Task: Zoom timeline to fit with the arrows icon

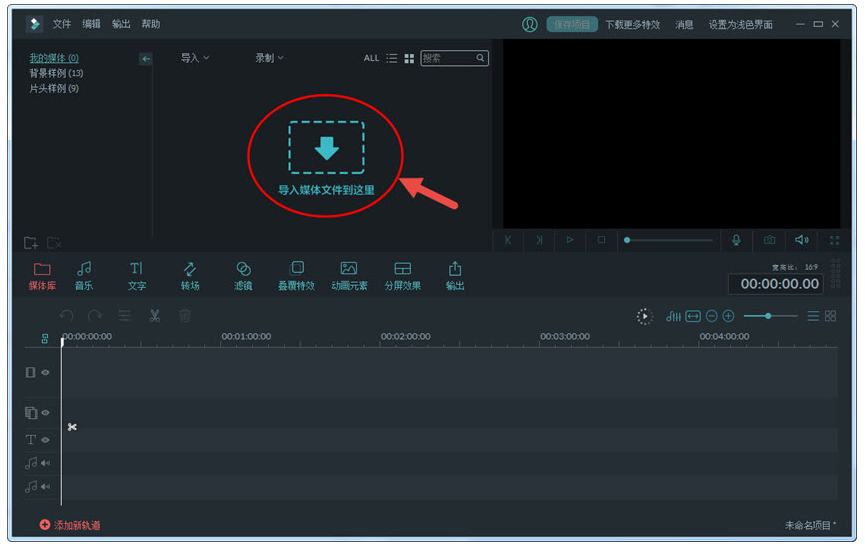Action: [693, 316]
